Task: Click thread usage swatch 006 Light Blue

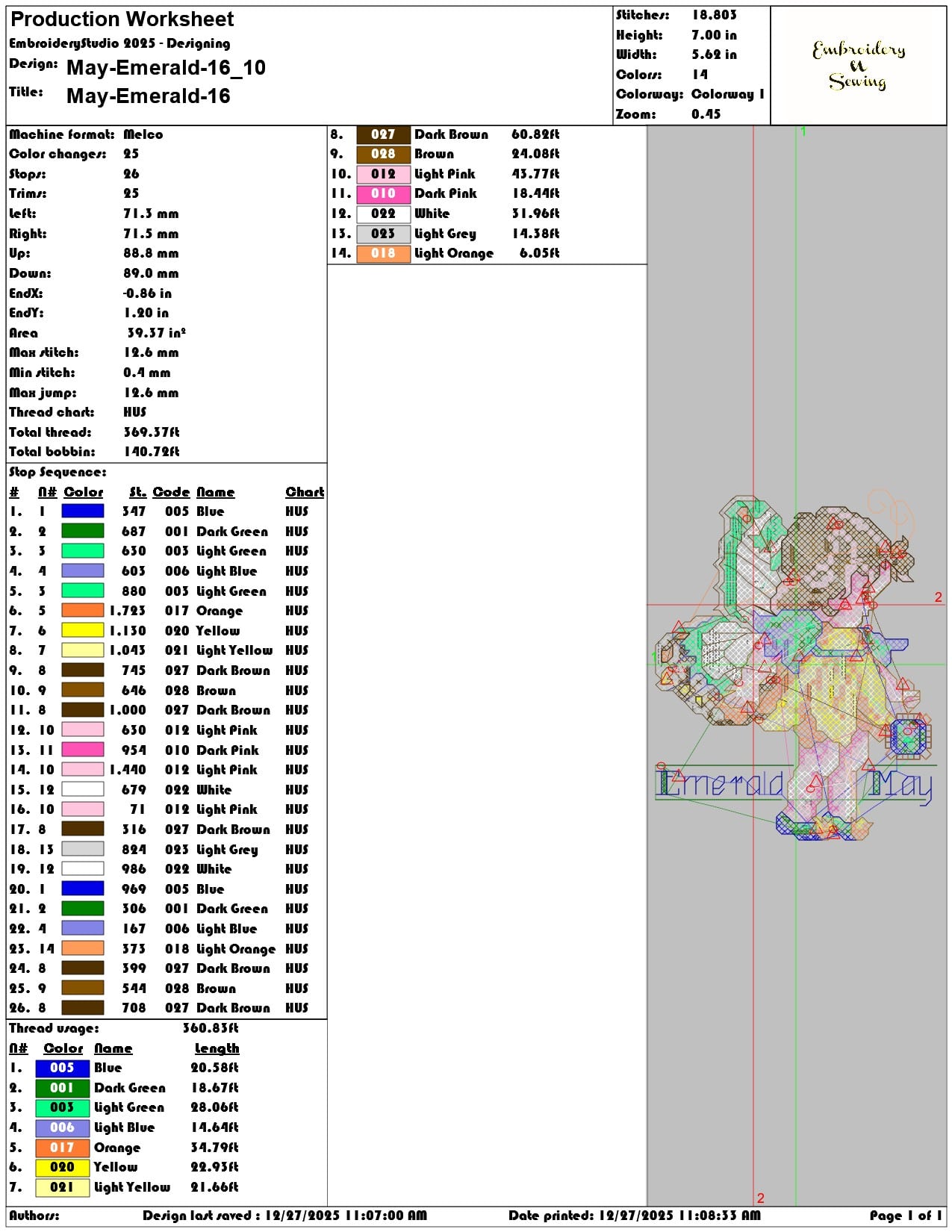Action: point(62,1127)
